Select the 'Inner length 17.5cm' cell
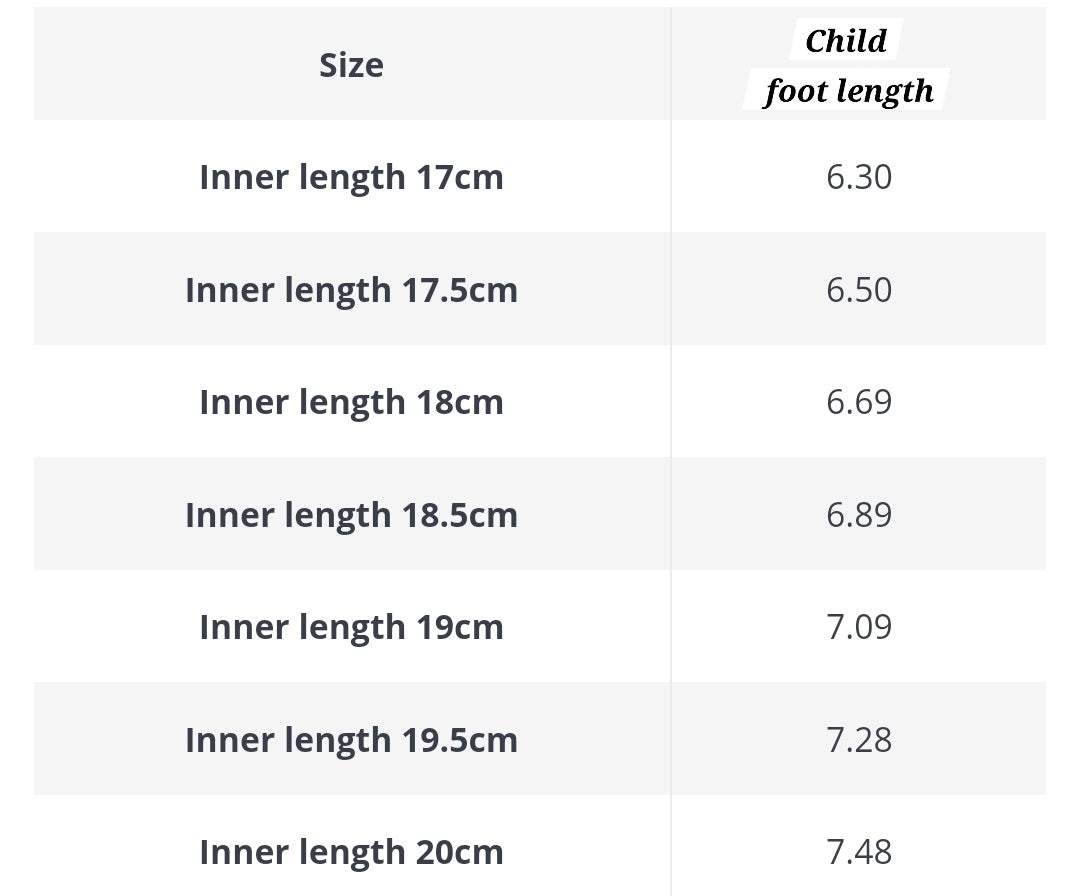The height and width of the screenshot is (896, 1080). point(351,290)
